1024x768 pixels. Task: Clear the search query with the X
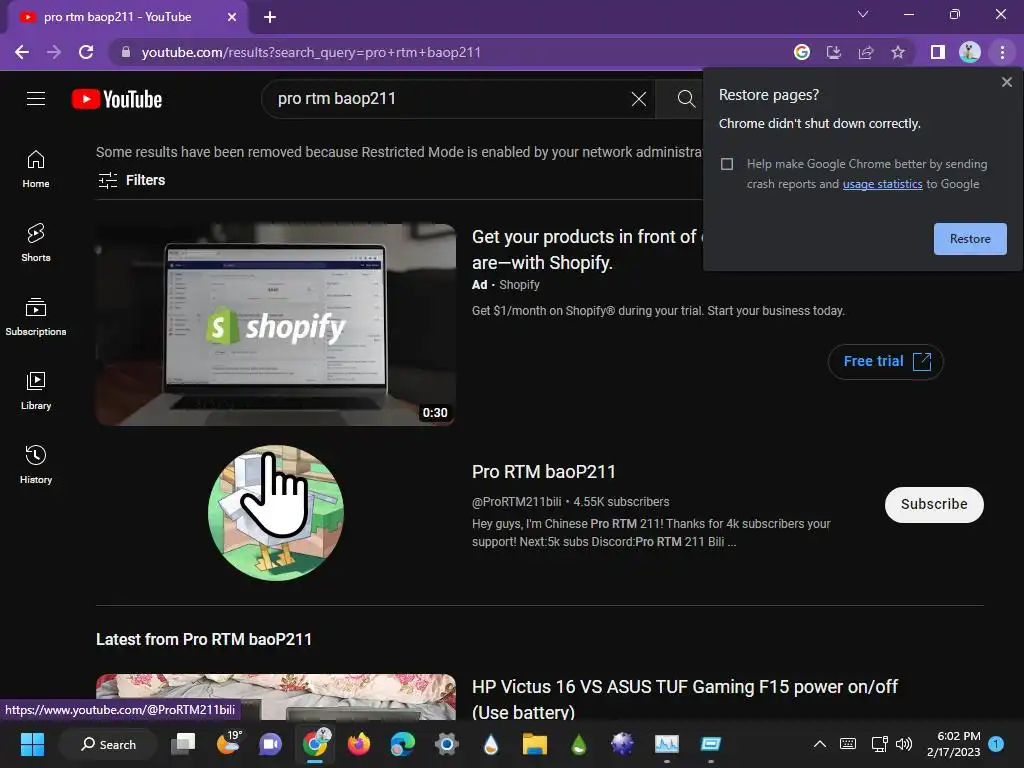(x=639, y=99)
